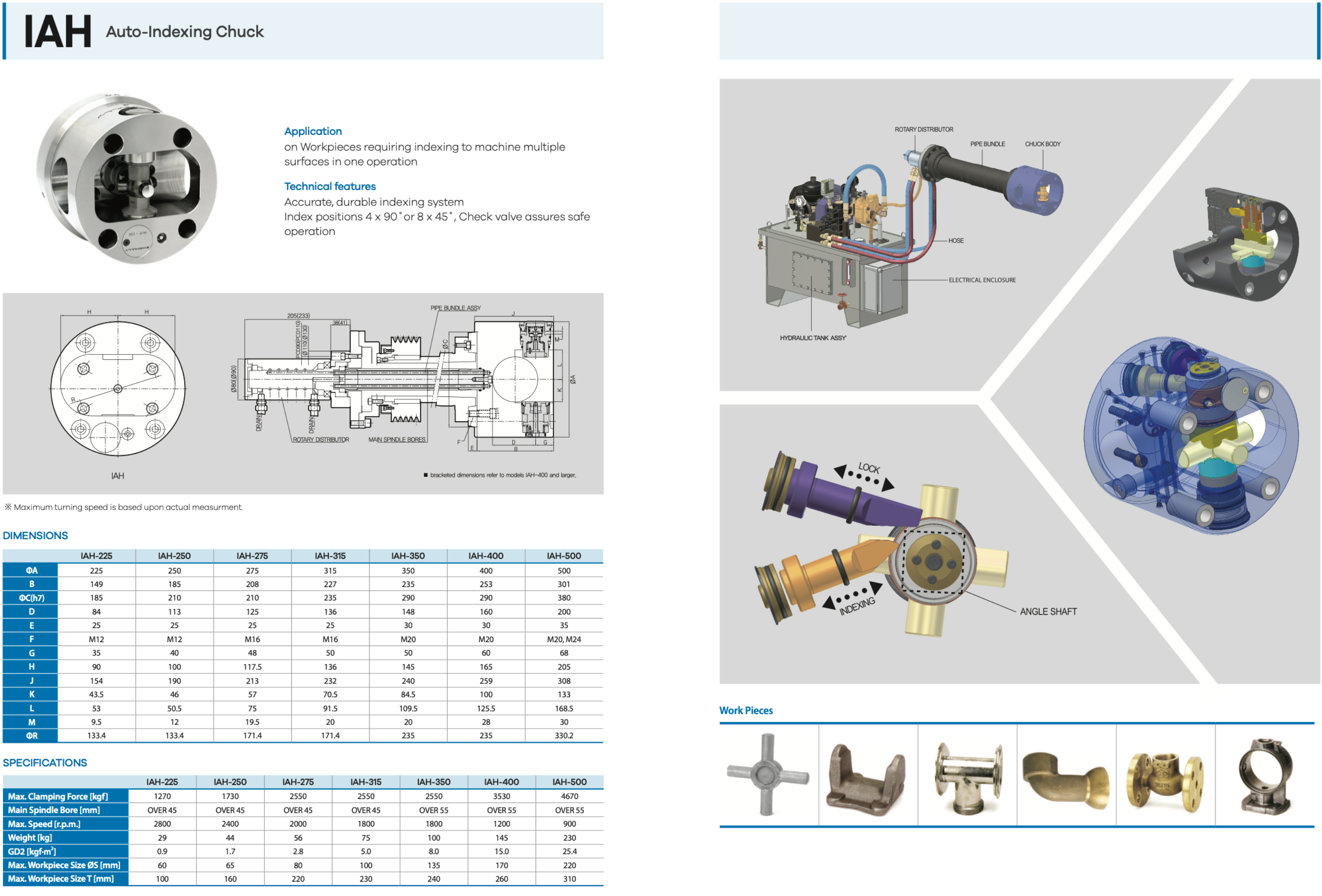Click the front view circular chuck drawing
Viewport: 1322px width, 896px height.
point(118,389)
